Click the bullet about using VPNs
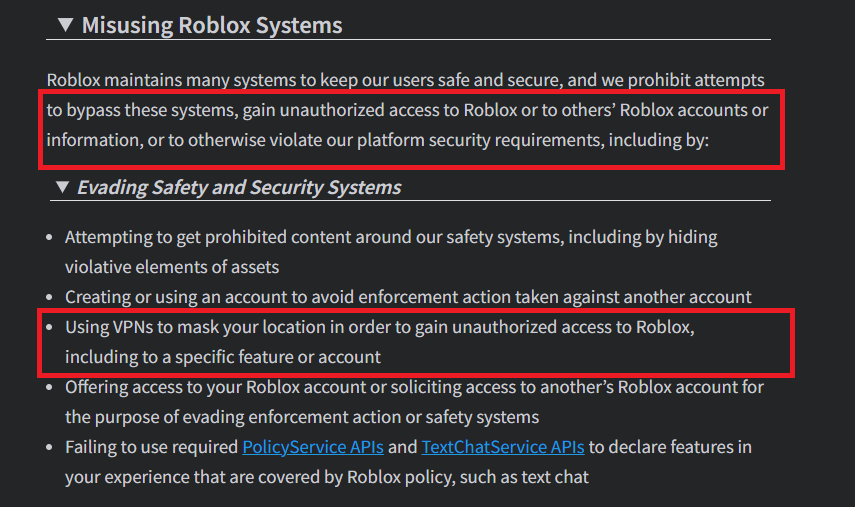This screenshot has height=507, width=855. point(380,342)
